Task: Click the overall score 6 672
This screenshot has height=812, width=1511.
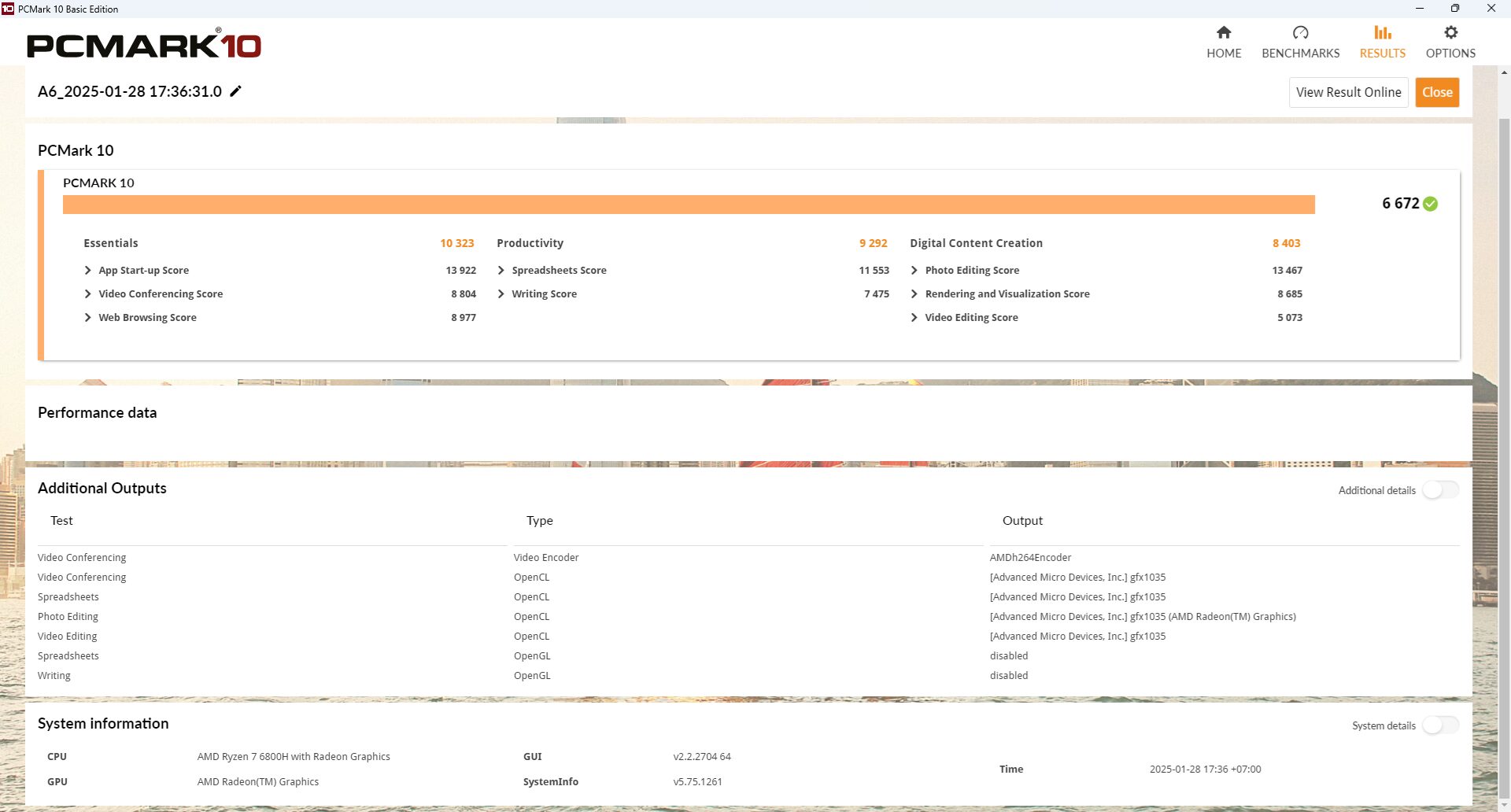Action: click(1400, 203)
